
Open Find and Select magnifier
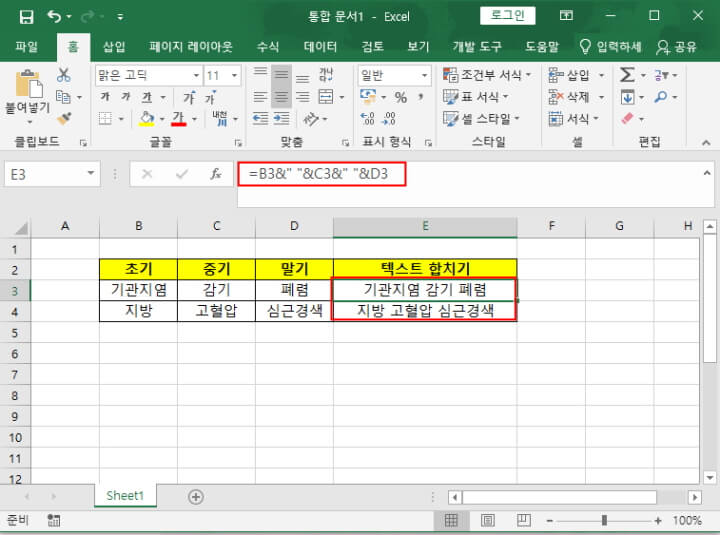coord(661,97)
